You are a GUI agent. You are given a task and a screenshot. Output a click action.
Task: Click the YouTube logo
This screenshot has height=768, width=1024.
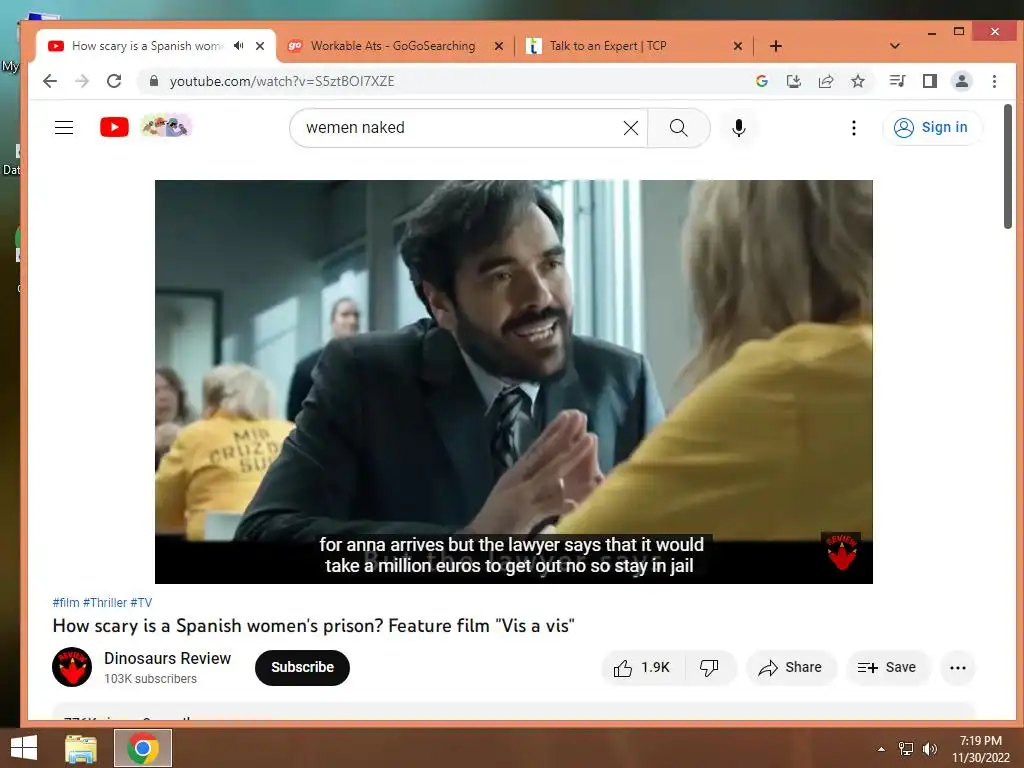click(x=114, y=127)
